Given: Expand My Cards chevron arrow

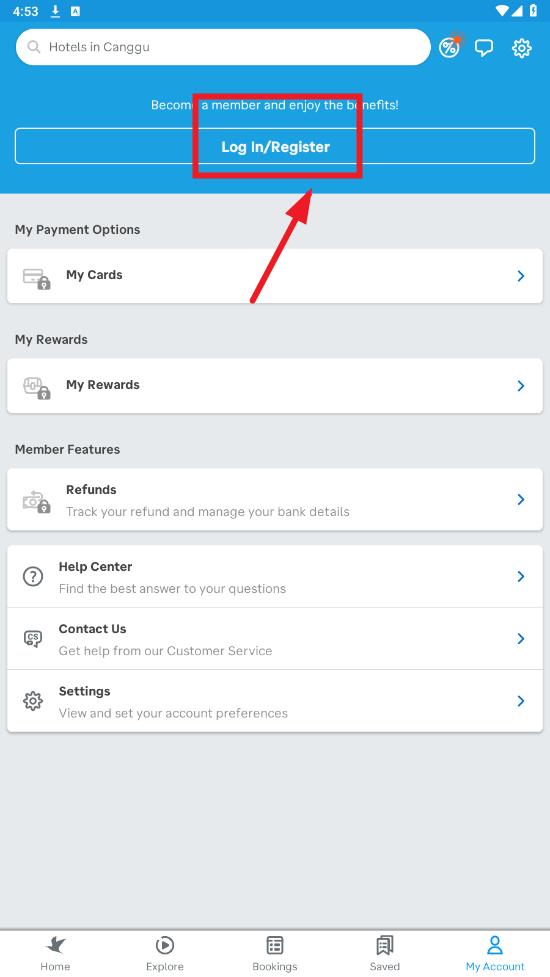Looking at the screenshot, I should 521,276.
